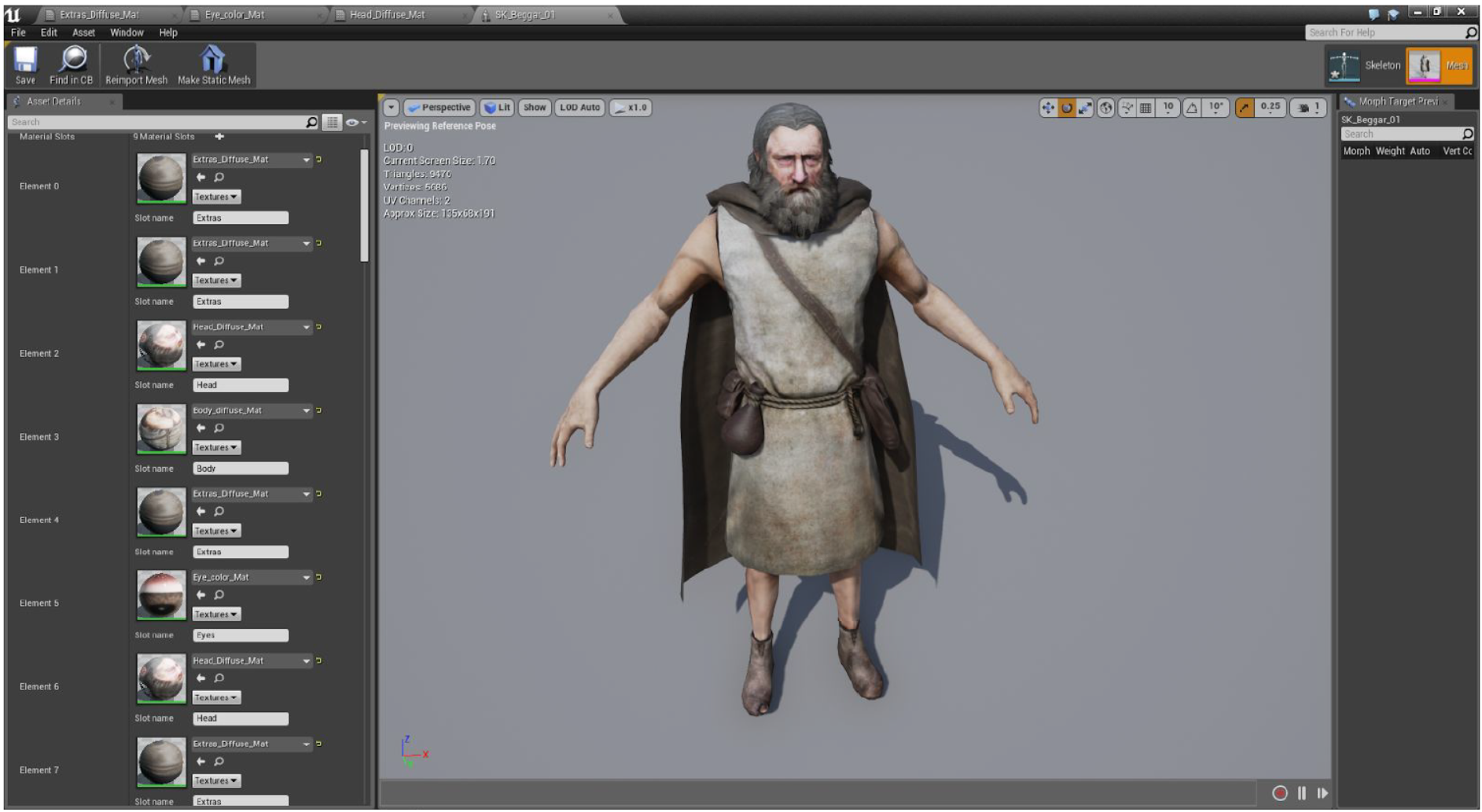Toggle grid snapping in viewport toolbar
The image size is (1482, 812).
(1146, 108)
